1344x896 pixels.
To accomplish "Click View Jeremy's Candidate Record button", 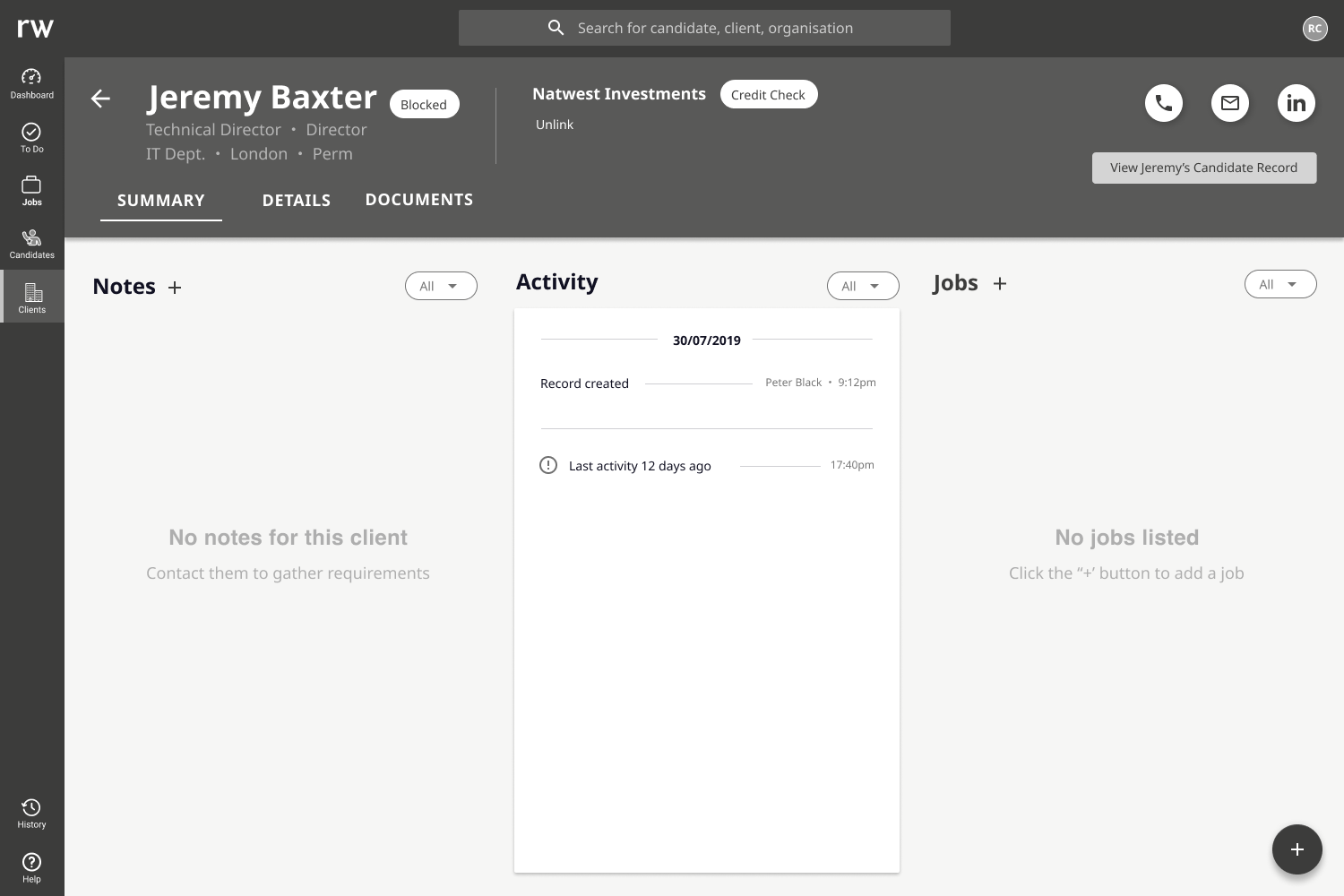I will click(1204, 168).
